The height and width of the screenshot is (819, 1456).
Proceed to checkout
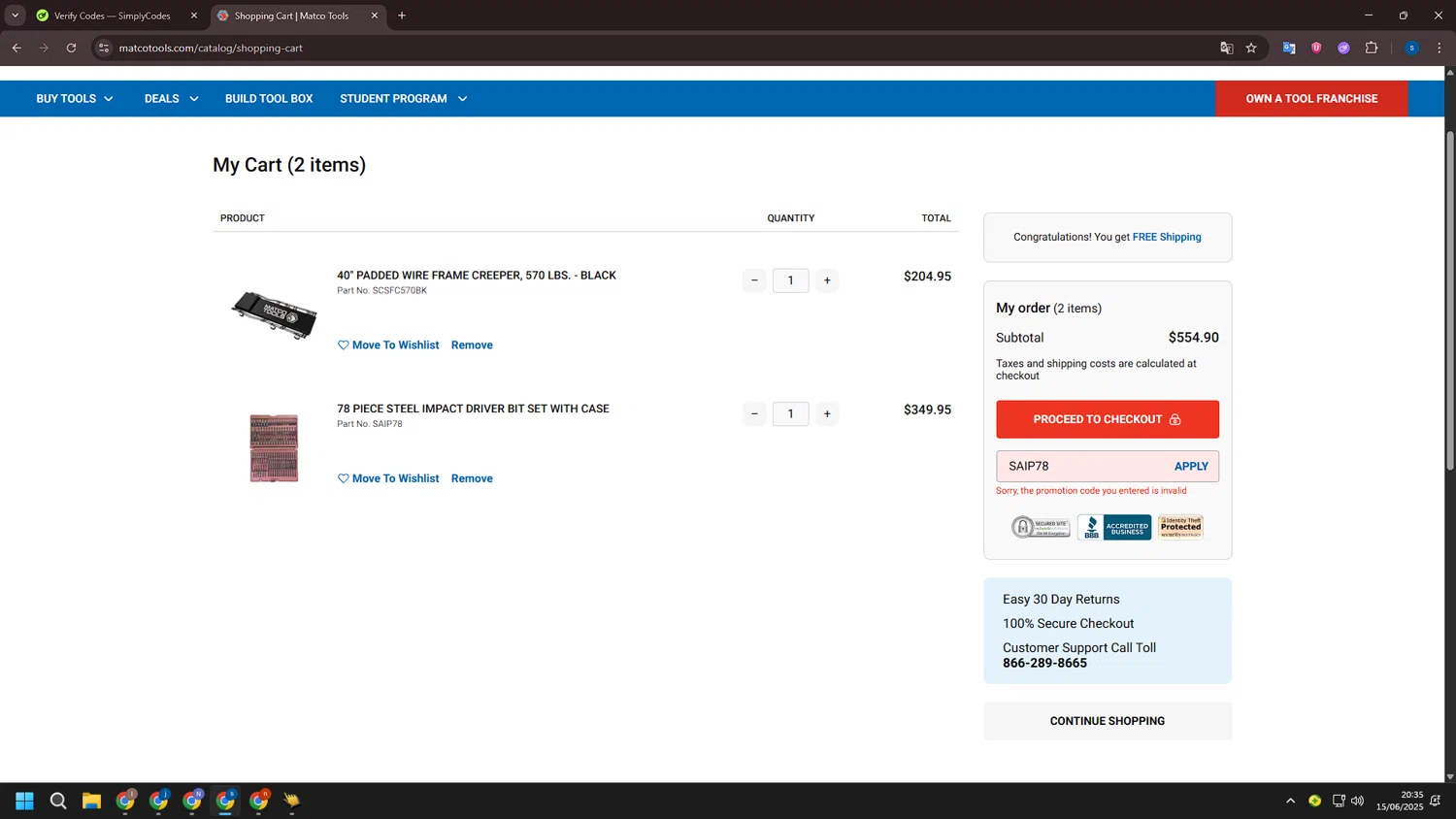pyautogui.click(x=1108, y=419)
